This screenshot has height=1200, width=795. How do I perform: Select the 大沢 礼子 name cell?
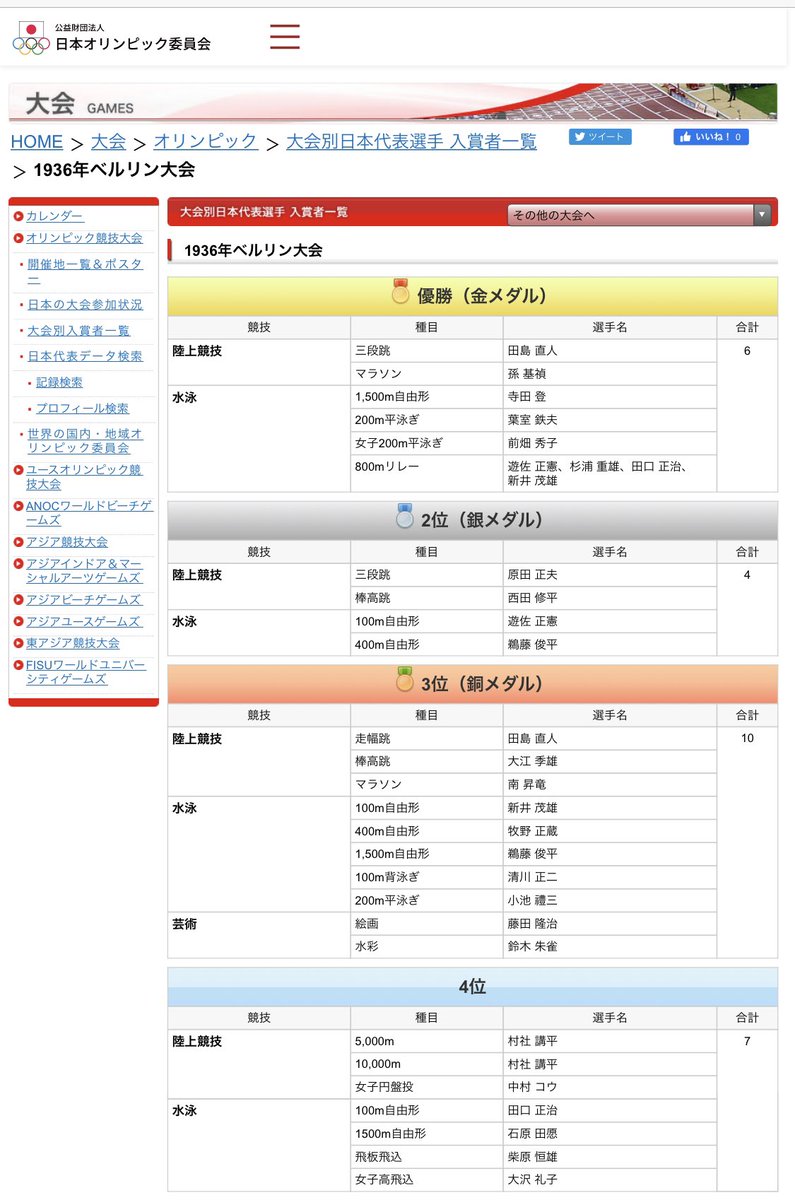(610, 1180)
